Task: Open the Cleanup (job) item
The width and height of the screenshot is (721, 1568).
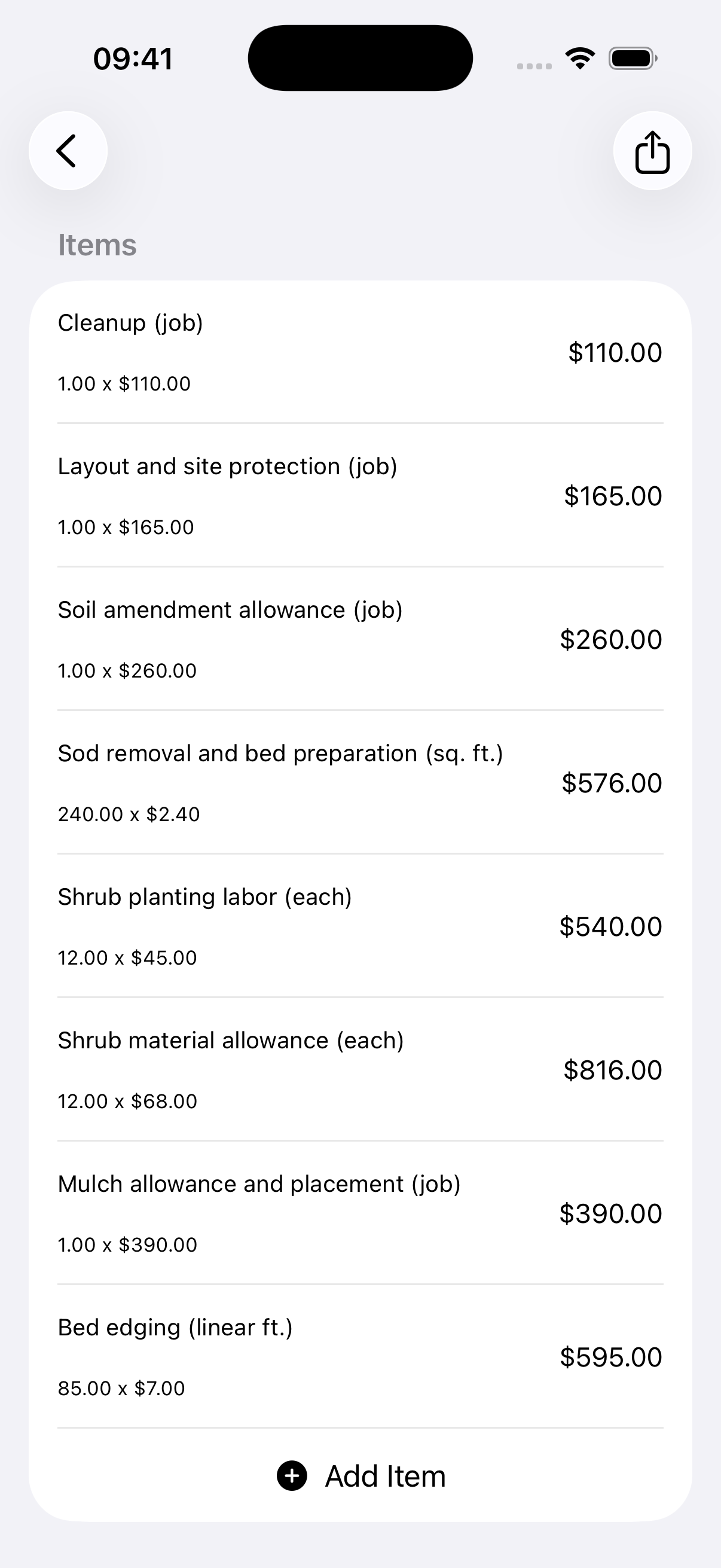Action: pyautogui.click(x=360, y=352)
